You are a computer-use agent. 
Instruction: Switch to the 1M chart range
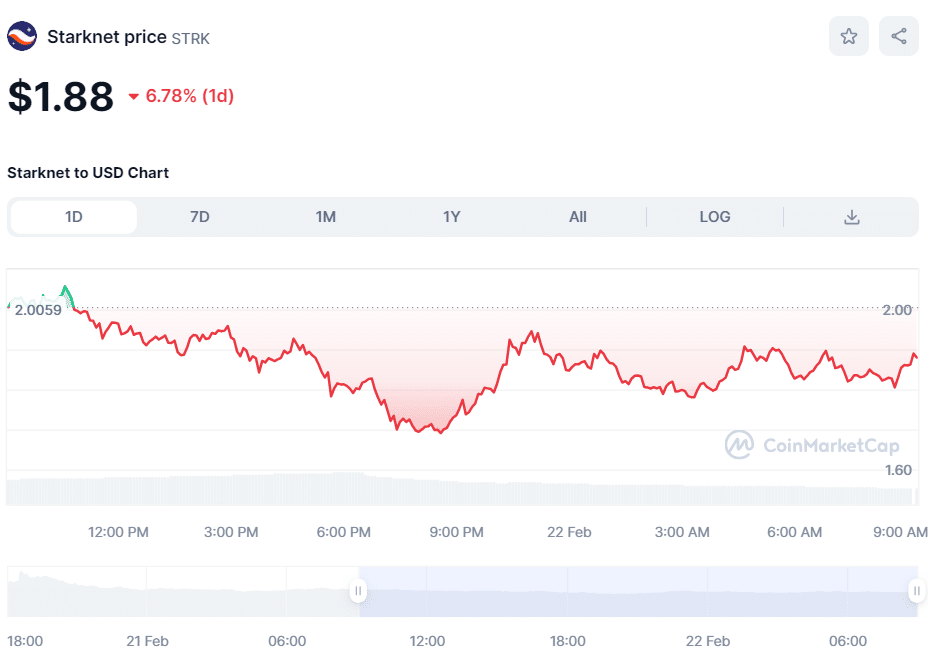(x=326, y=217)
